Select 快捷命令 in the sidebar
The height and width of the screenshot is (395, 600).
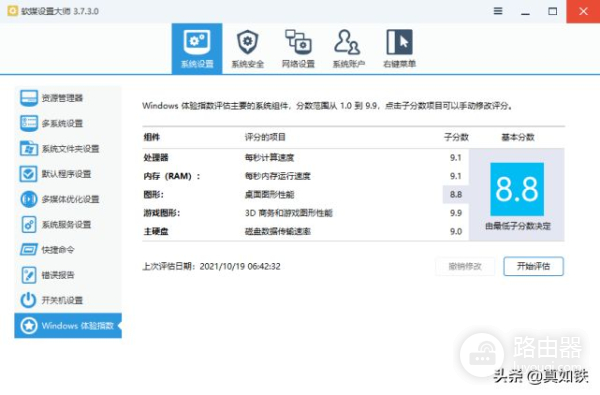point(68,250)
